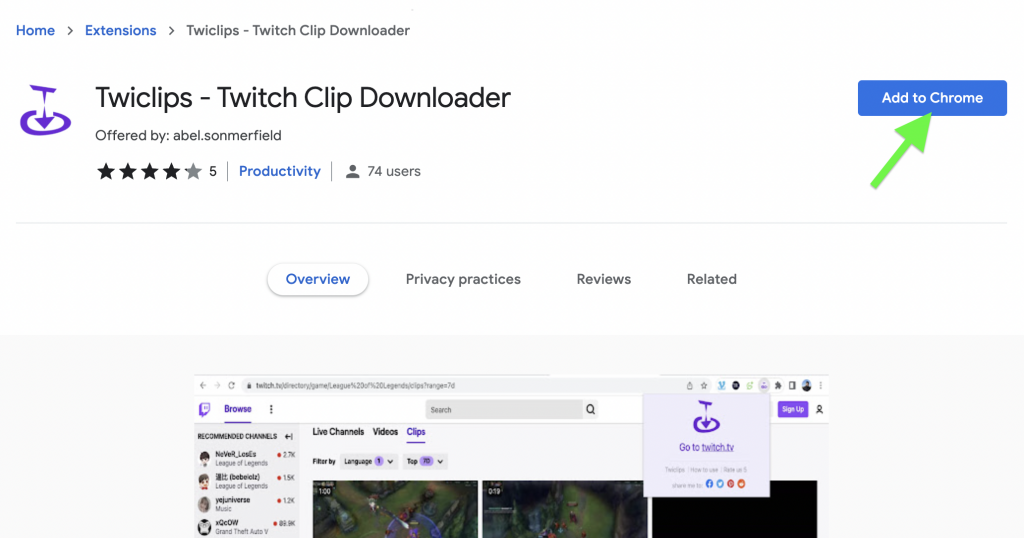Click the Sign Up button in the preview
The height and width of the screenshot is (538, 1024).
tap(793, 409)
